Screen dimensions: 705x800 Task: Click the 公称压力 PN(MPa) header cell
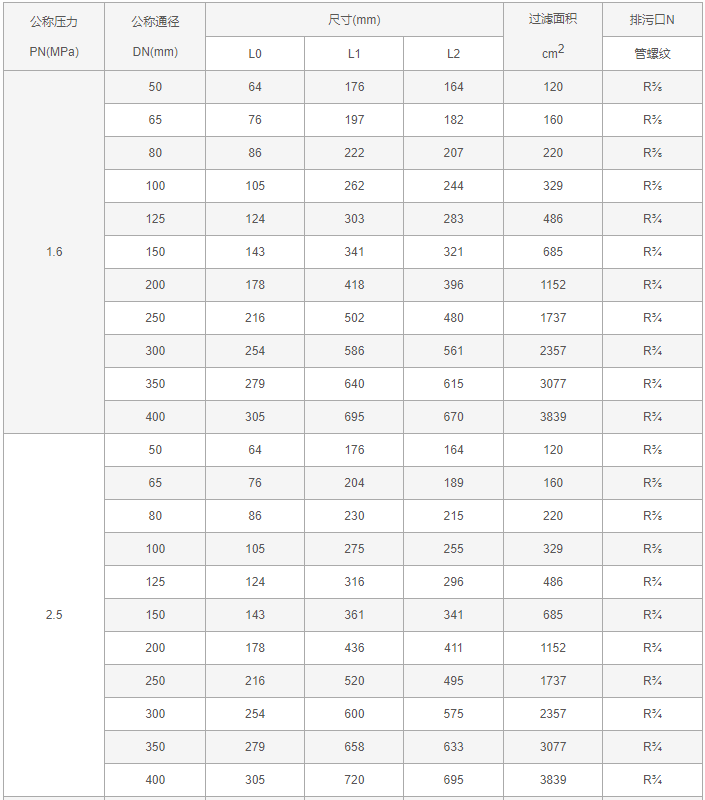click(x=54, y=36)
